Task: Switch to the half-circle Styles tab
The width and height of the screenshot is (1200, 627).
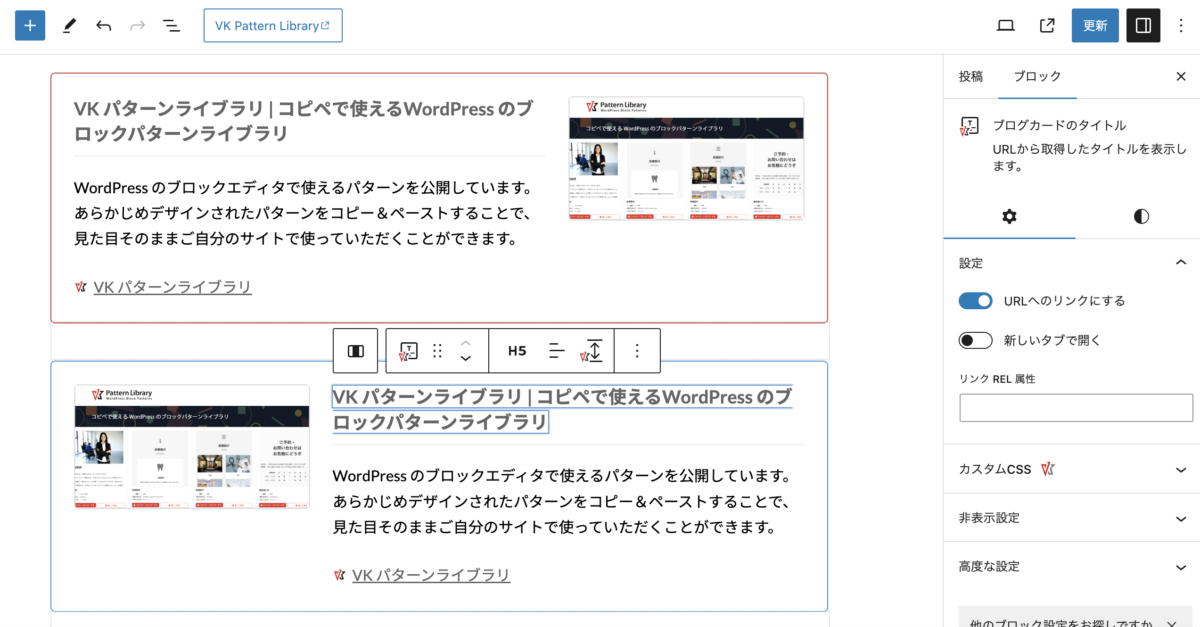Action: coord(1141,216)
